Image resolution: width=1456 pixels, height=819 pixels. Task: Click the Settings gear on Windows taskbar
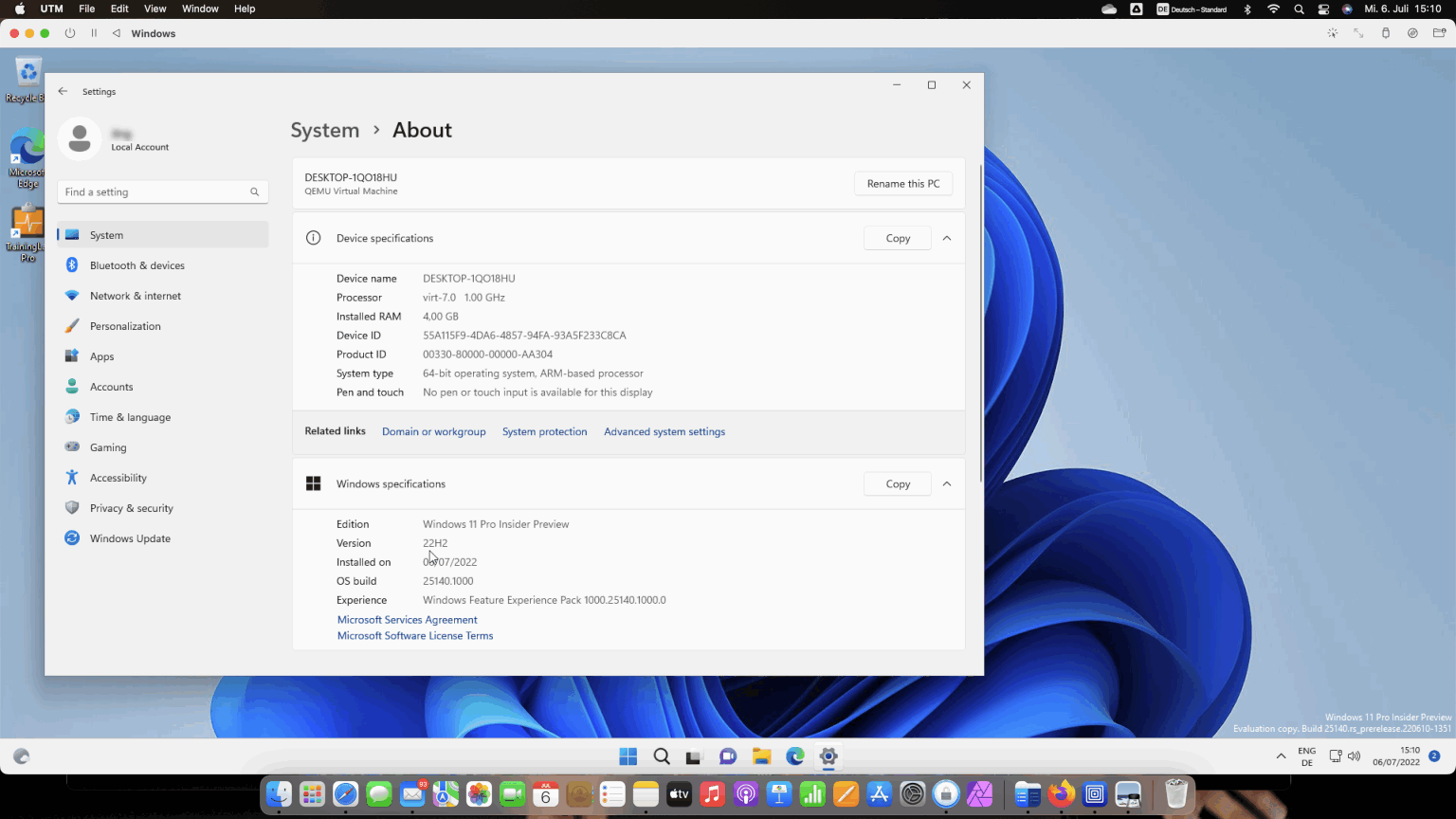(x=828, y=756)
